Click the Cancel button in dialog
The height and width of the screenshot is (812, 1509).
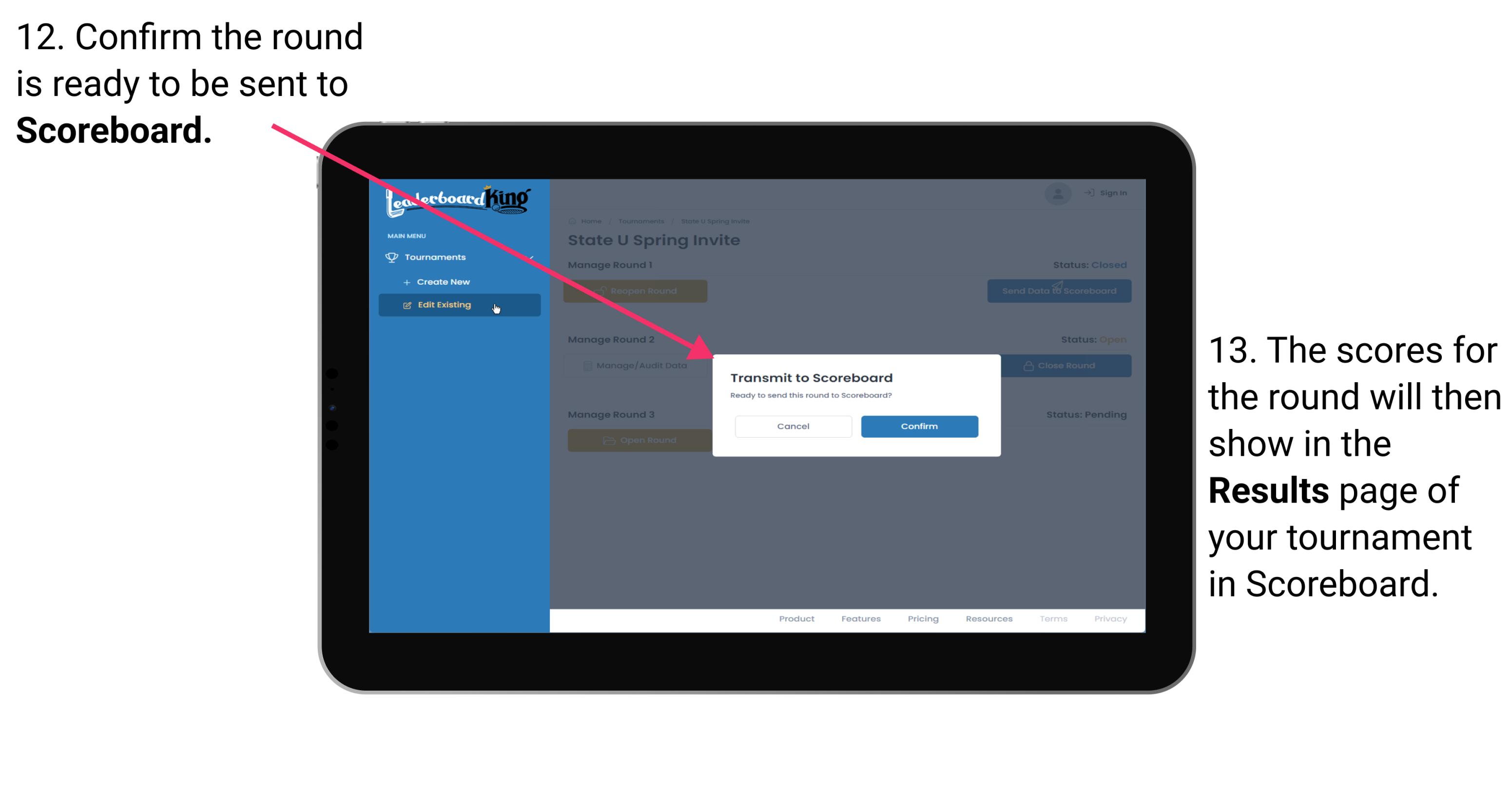click(793, 425)
